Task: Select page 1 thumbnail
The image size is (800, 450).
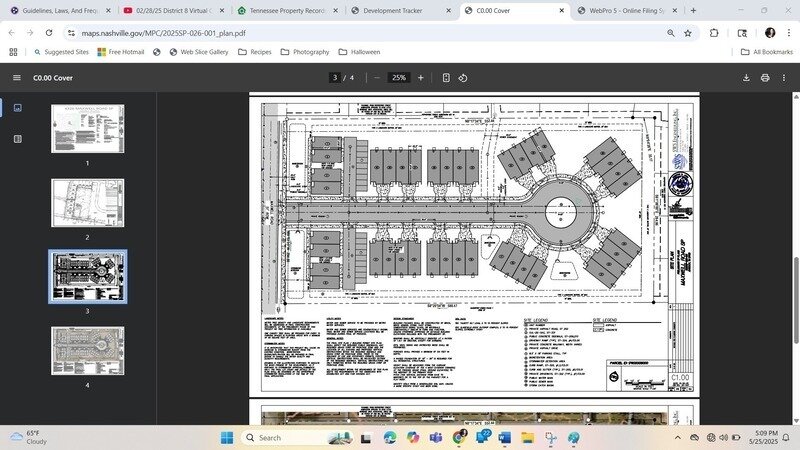Action: 88,128
